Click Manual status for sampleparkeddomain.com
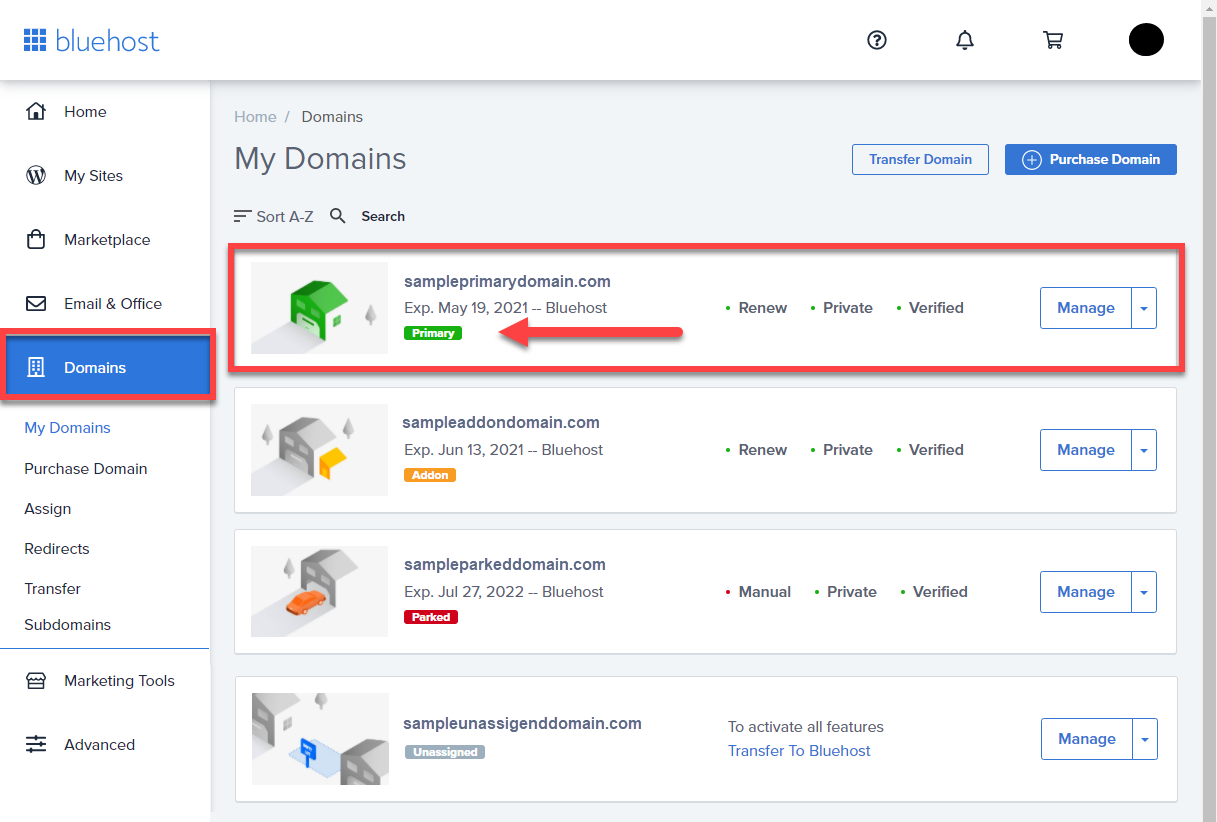Image resolution: width=1217 pixels, height=822 pixels. [x=765, y=592]
